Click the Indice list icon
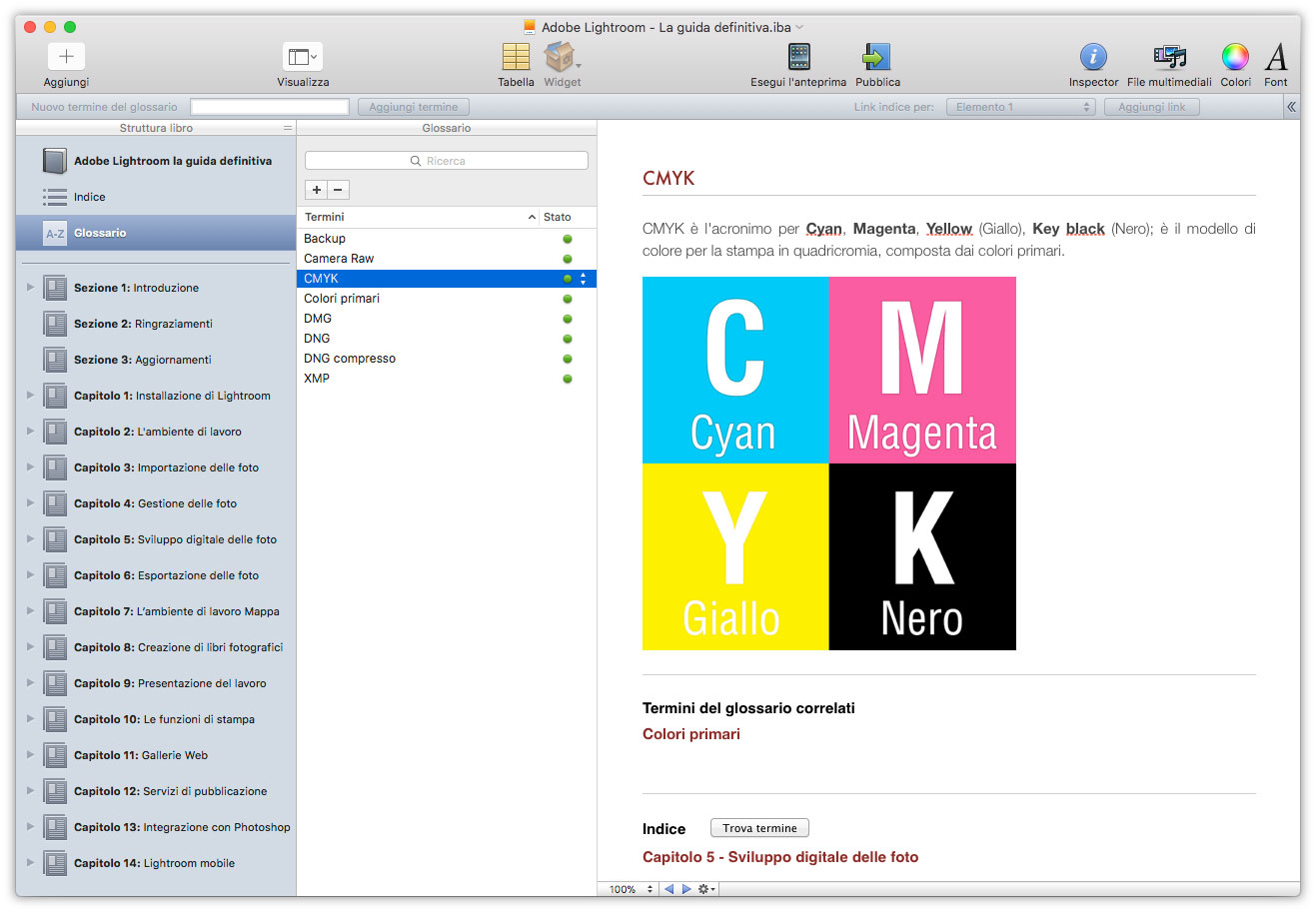The height and width of the screenshot is (912, 1316). point(55,197)
